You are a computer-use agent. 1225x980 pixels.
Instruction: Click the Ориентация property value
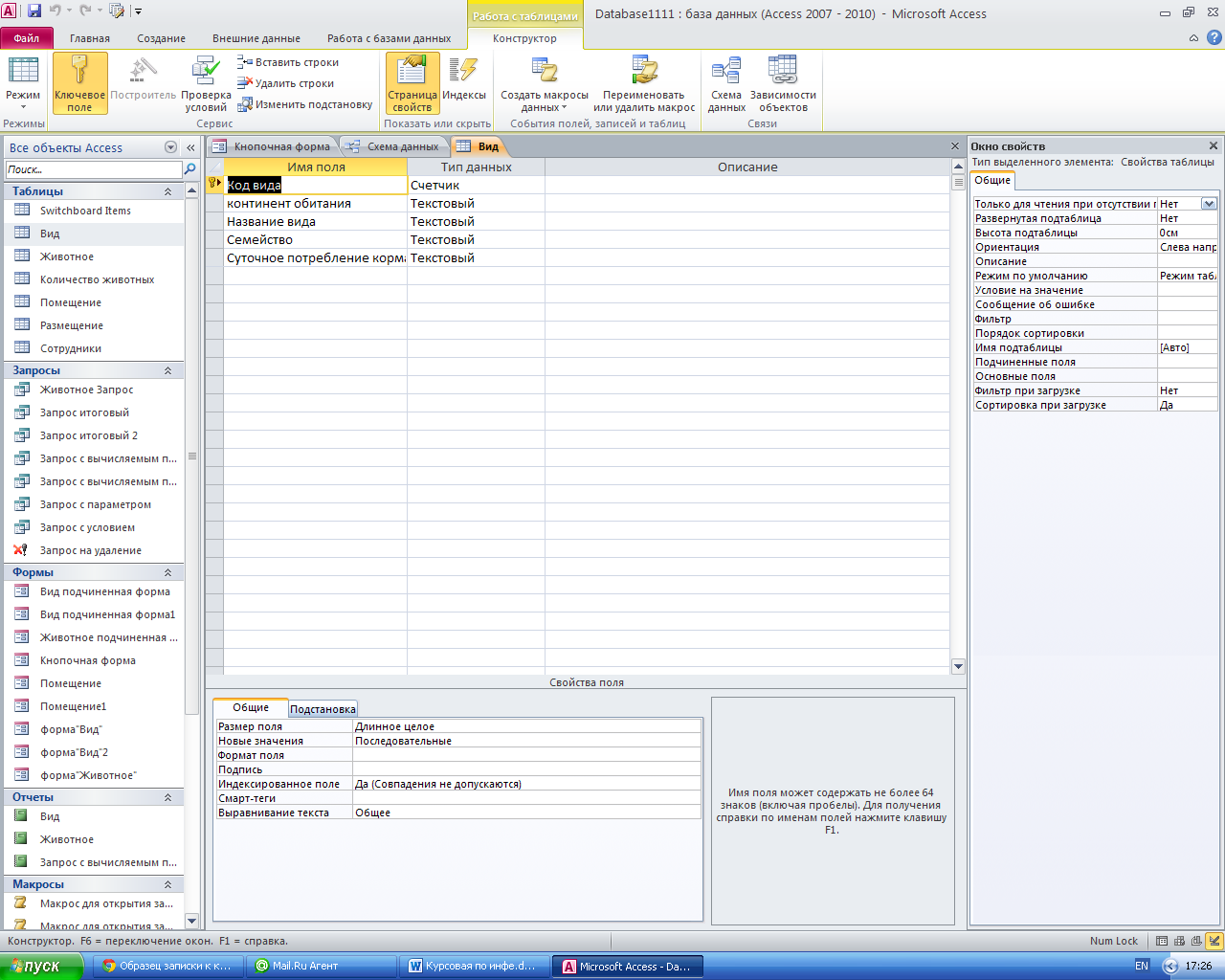tap(1188, 247)
